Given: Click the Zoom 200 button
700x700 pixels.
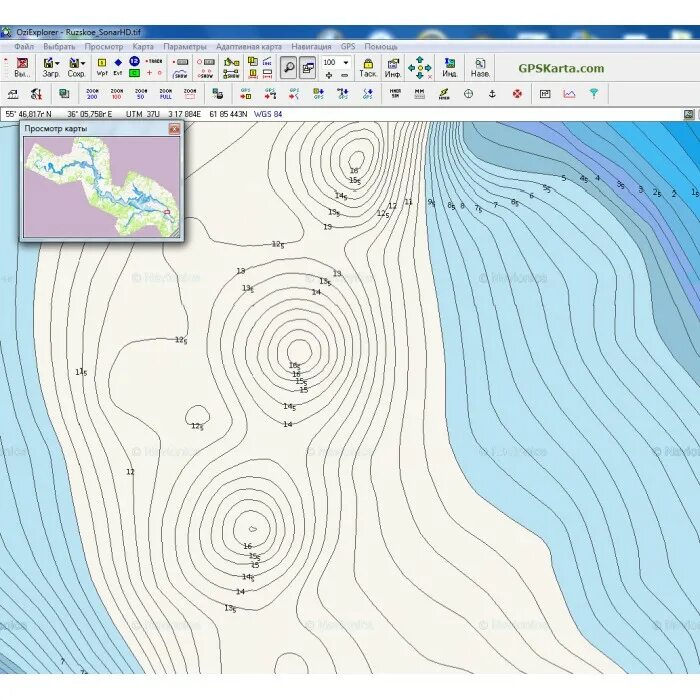Looking at the screenshot, I should [92, 94].
